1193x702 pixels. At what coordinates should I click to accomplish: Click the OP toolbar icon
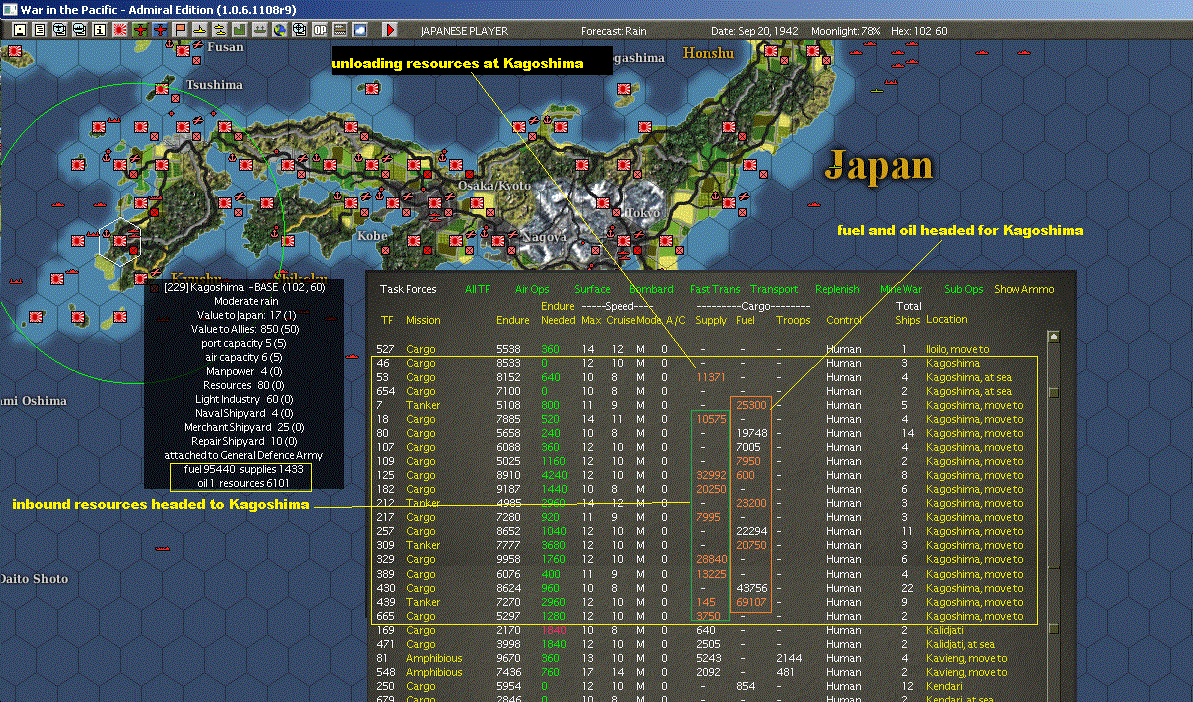(320, 30)
